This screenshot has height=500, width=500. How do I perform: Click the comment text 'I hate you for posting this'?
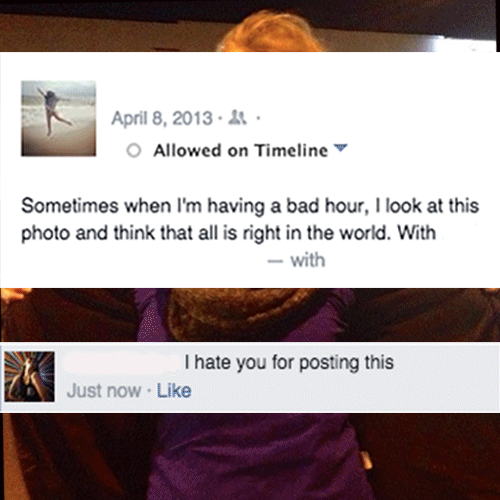289,363
